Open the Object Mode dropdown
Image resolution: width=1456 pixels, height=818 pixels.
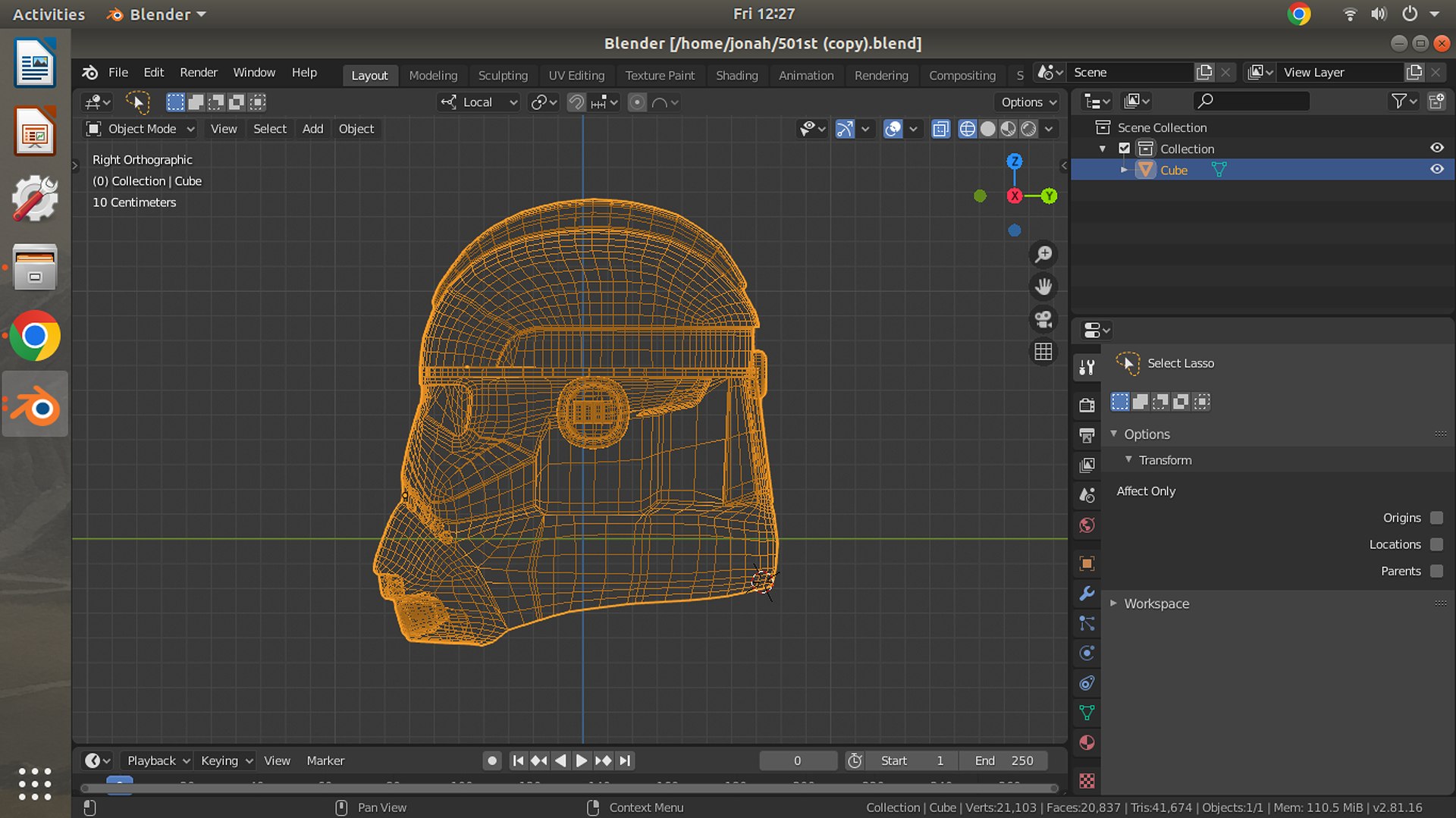click(140, 129)
